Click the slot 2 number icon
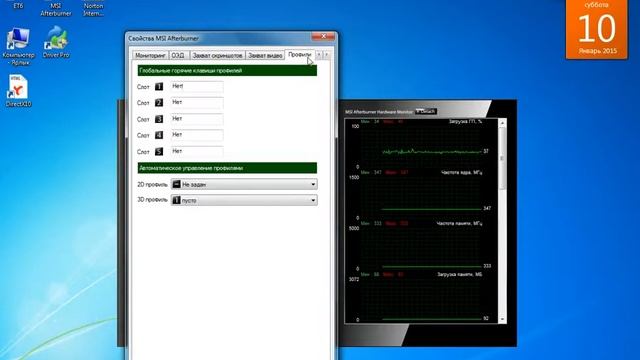Image resolution: width=640 pixels, height=360 pixels. (159, 103)
